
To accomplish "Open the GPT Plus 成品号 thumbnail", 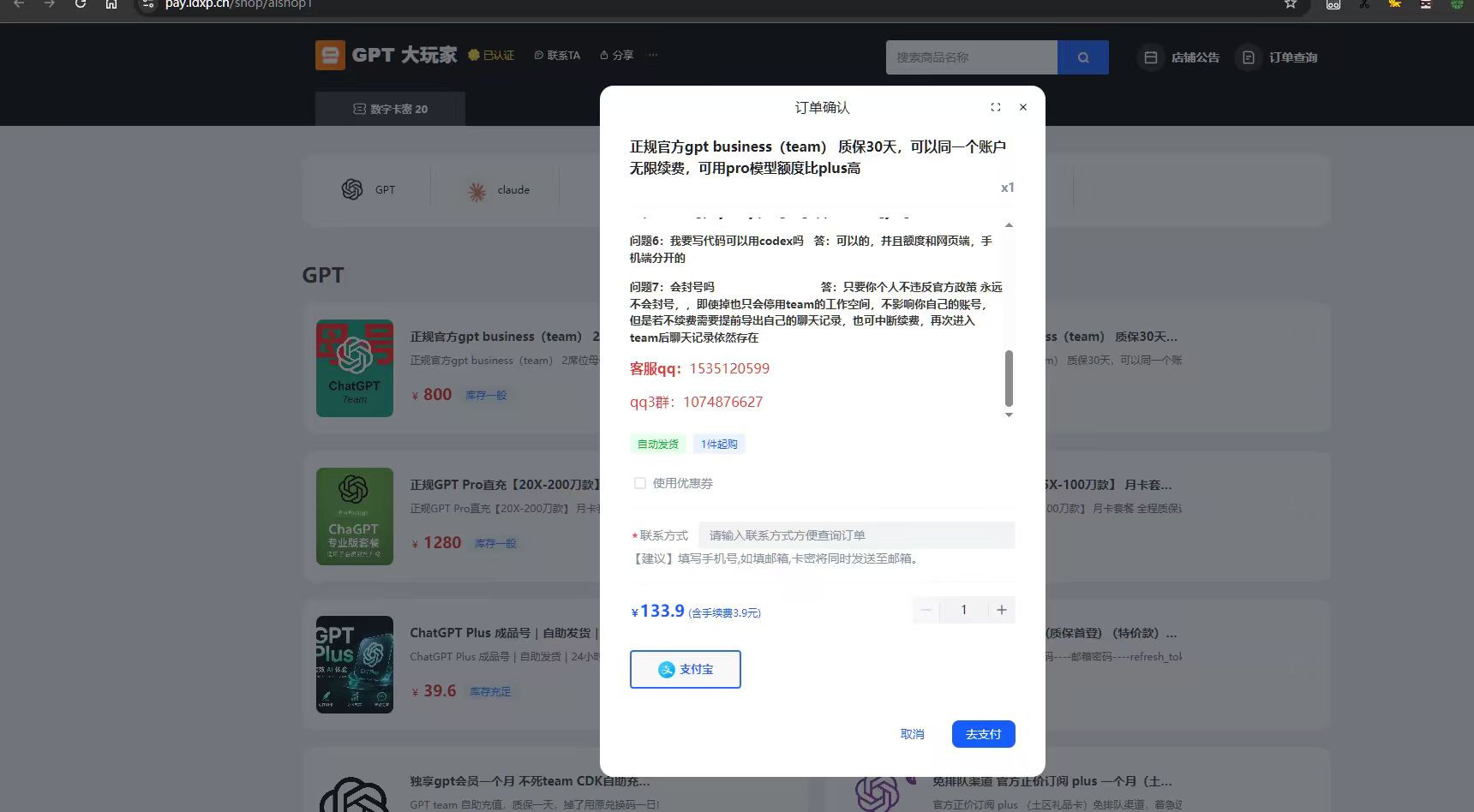I will (355, 665).
